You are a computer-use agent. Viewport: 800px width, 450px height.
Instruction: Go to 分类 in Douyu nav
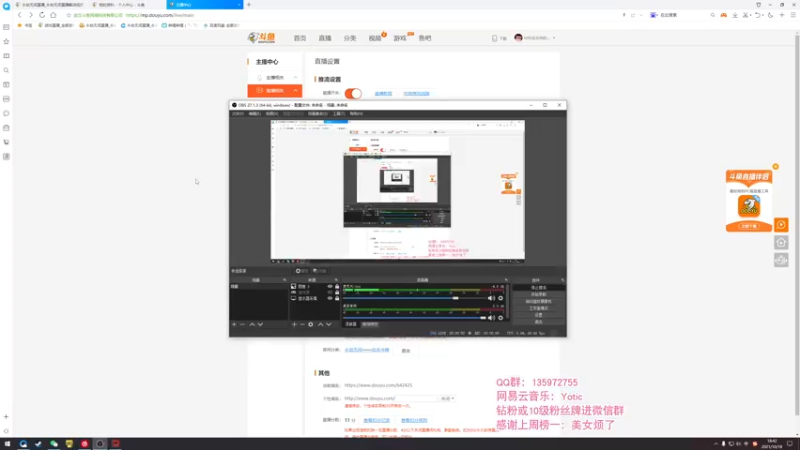pyautogui.click(x=350, y=38)
